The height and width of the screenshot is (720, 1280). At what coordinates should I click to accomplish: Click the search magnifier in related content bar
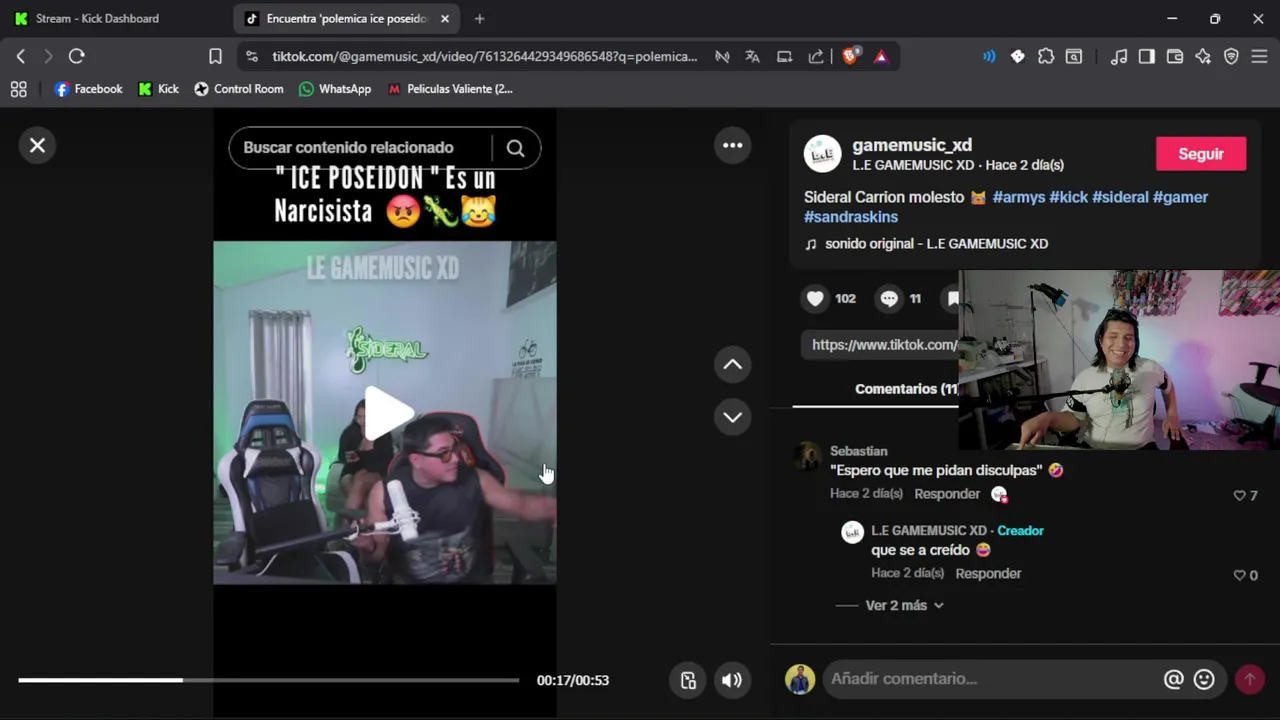(x=515, y=148)
